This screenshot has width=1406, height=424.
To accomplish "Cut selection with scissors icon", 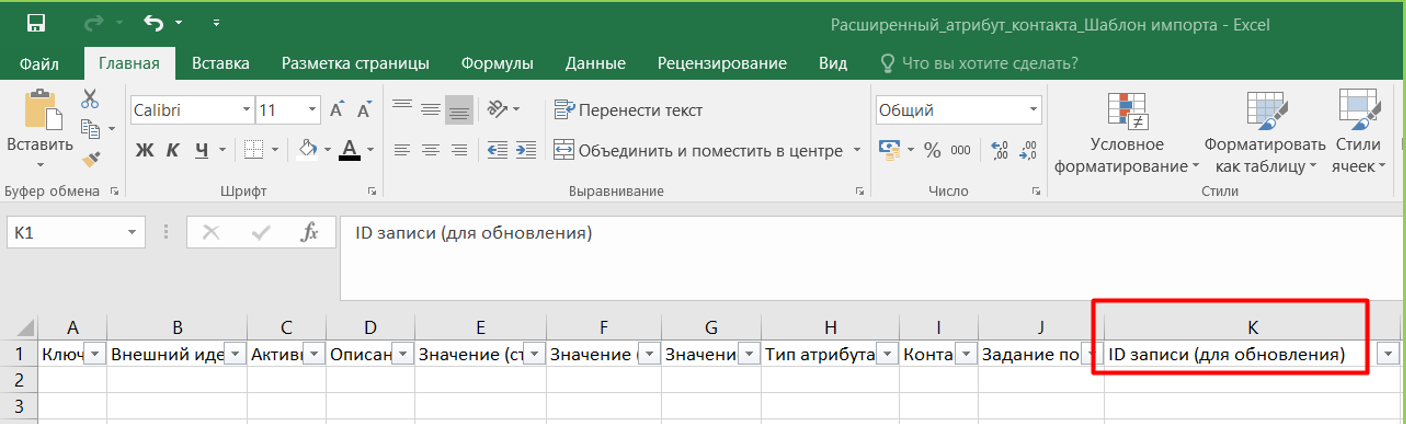I will click(x=90, y=98).
